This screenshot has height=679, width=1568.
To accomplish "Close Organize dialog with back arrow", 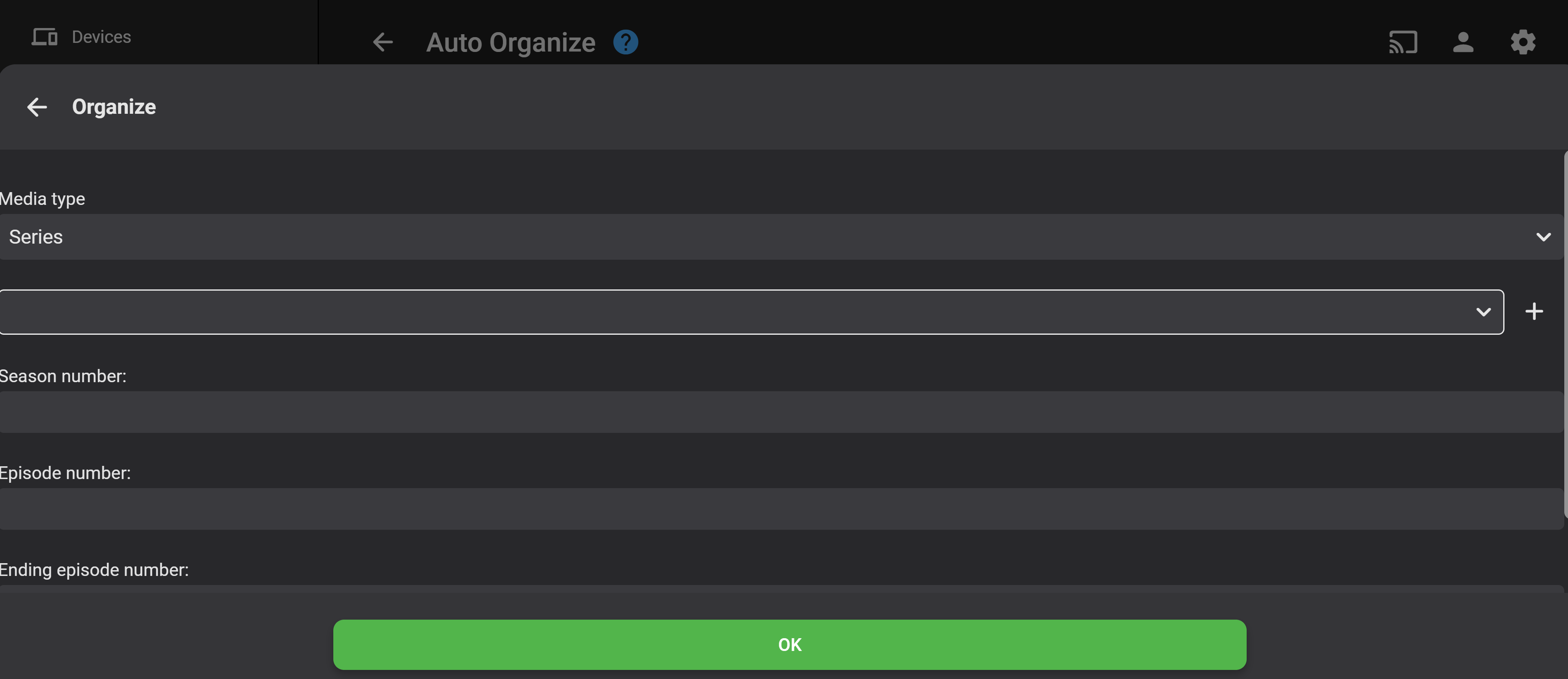I will (37, 107).
